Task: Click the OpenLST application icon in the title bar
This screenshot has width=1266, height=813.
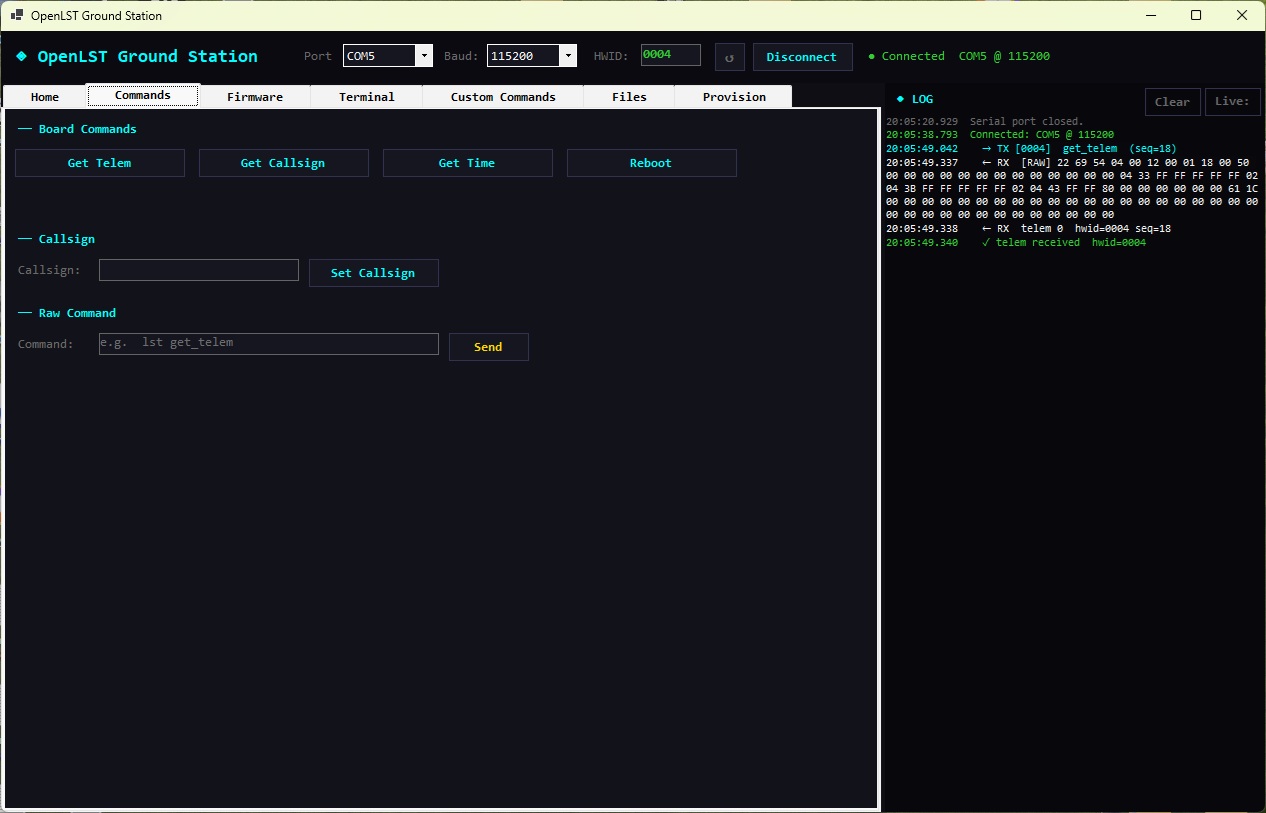Action: pos(16,15)
